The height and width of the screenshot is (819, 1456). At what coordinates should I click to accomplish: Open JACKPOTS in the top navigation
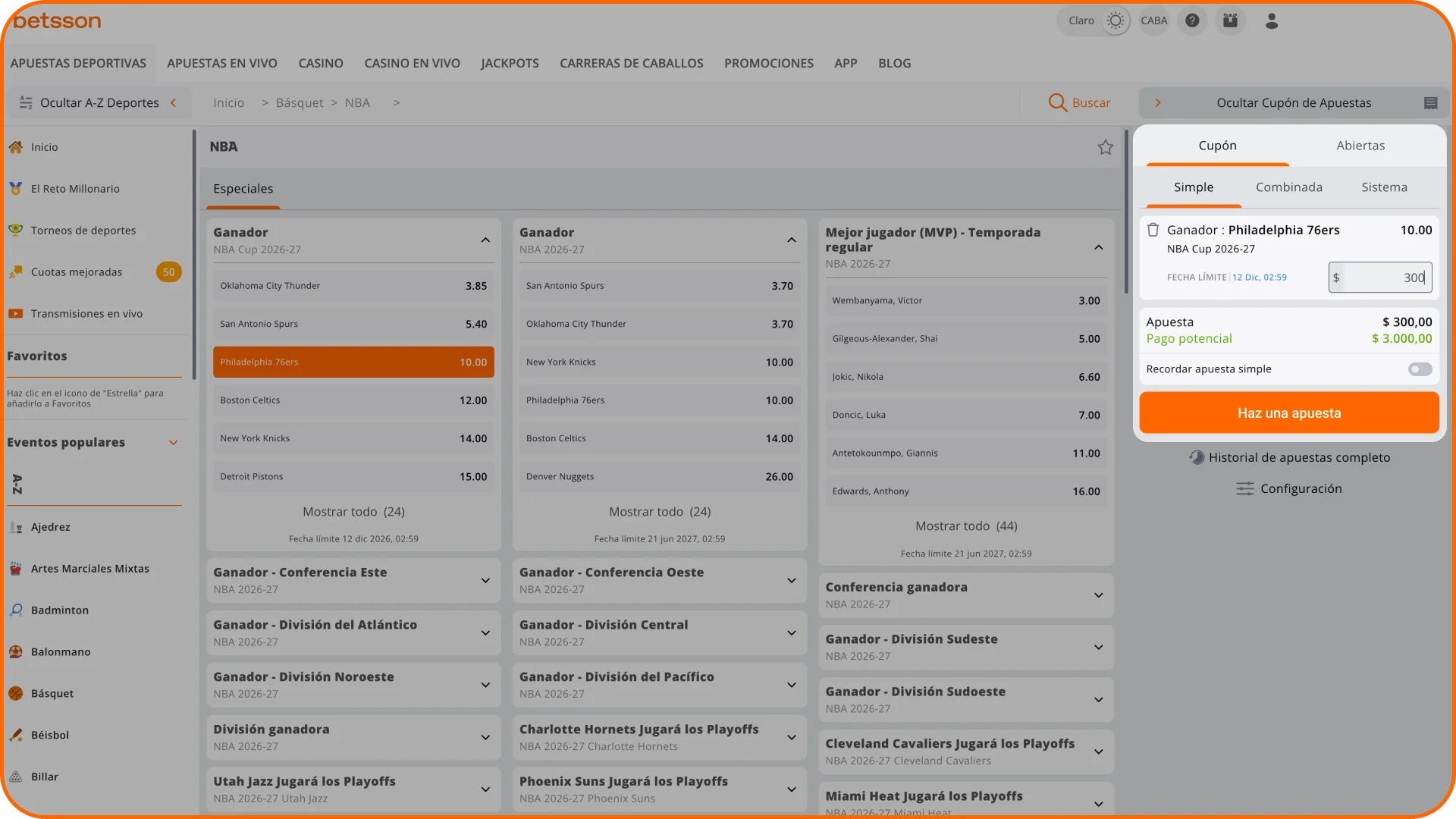[510, 64]
